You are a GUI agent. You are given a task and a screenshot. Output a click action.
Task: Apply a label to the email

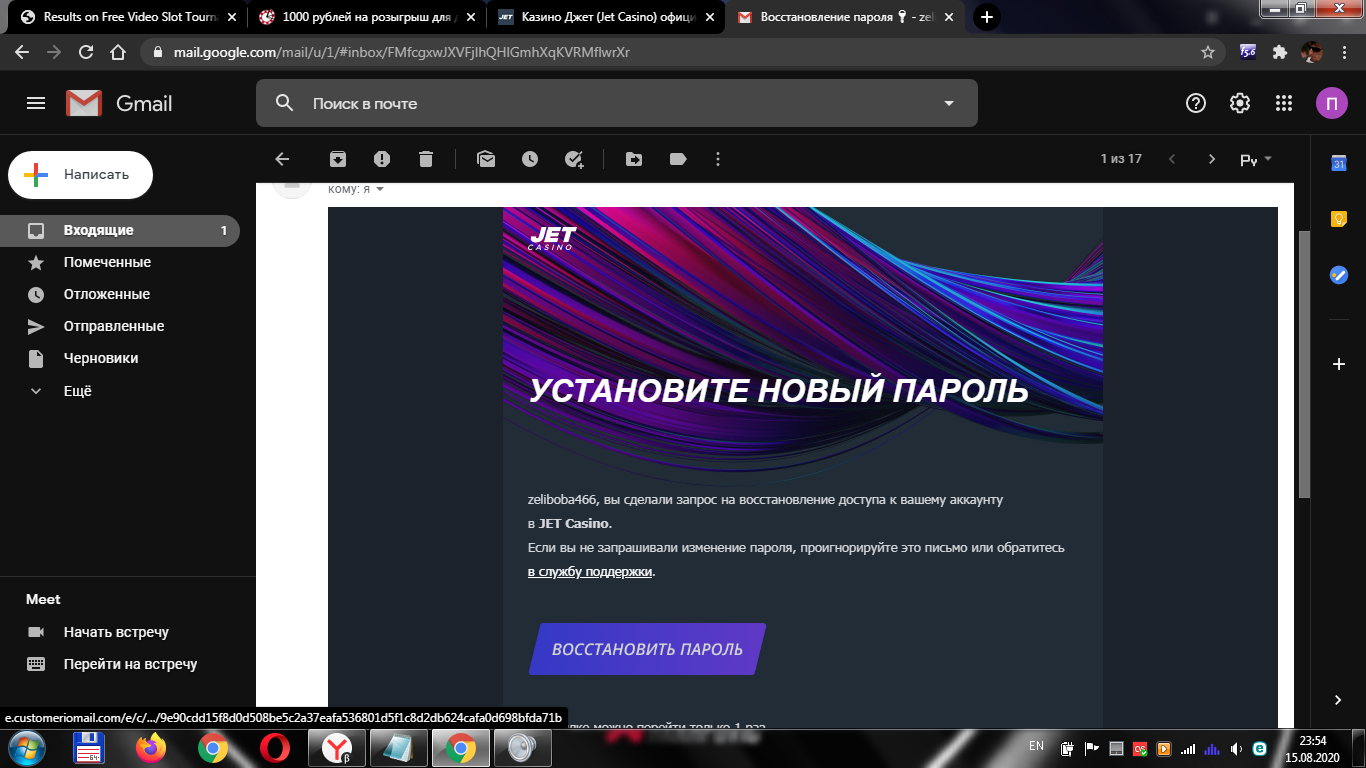[677, 158]
